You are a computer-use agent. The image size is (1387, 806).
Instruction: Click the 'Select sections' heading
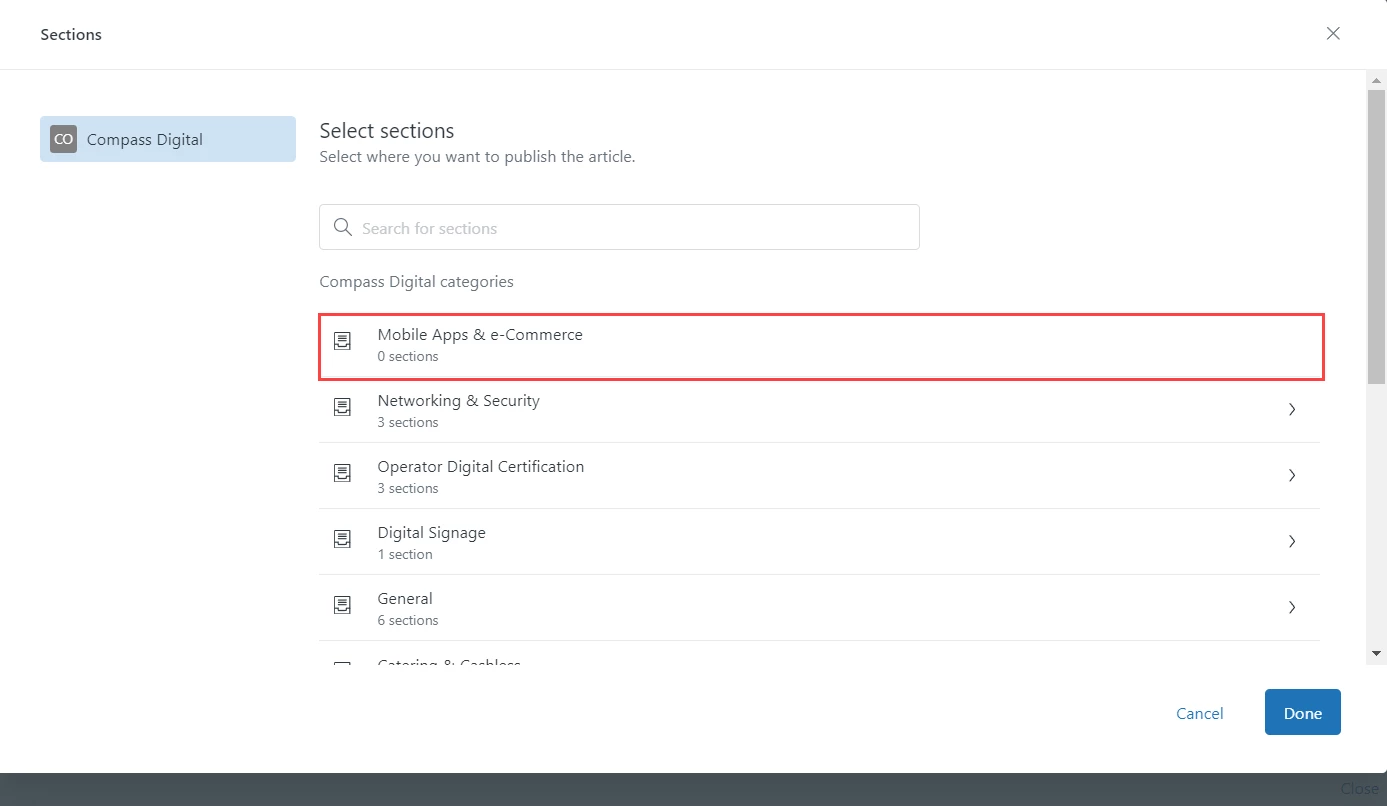click(387, 130)
